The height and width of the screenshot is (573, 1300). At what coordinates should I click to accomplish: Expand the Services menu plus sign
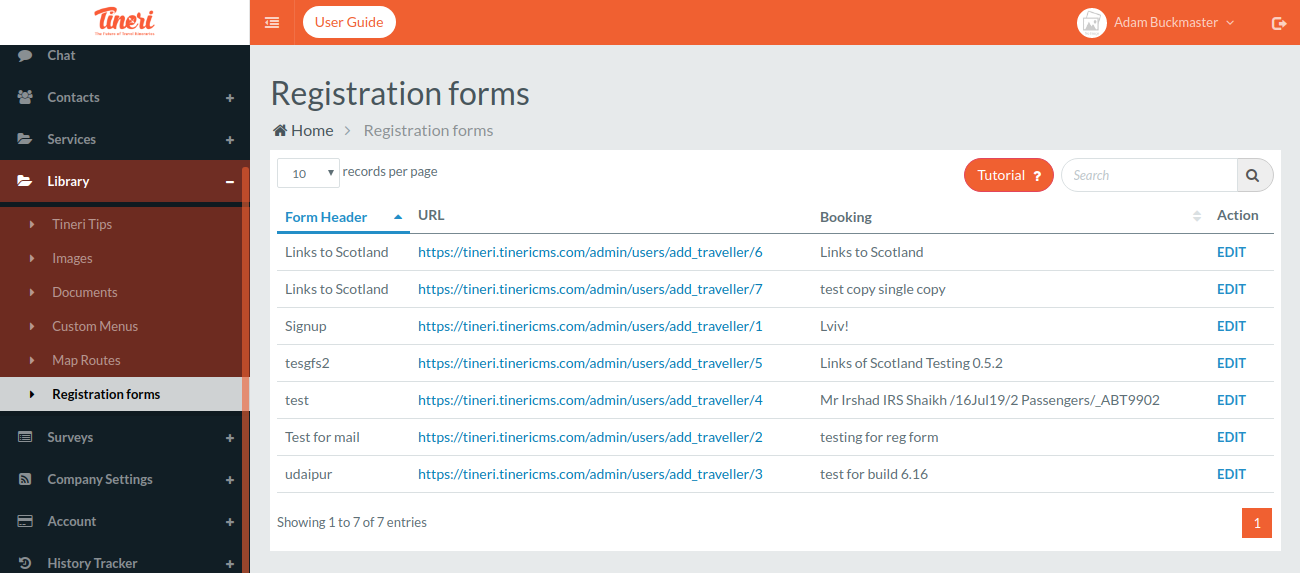230,140
